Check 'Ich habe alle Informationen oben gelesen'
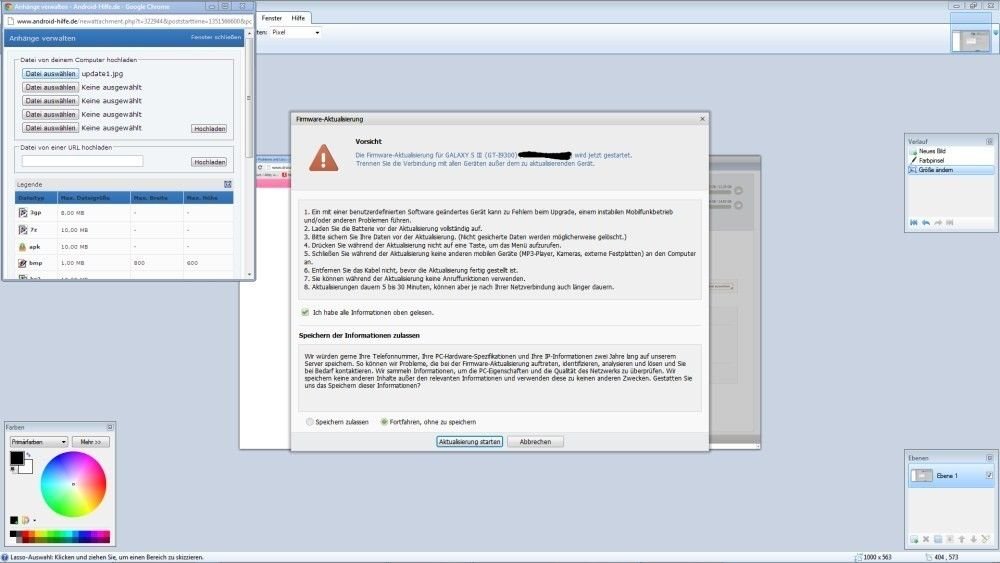1000x563 pixels. tap(305, 312)
